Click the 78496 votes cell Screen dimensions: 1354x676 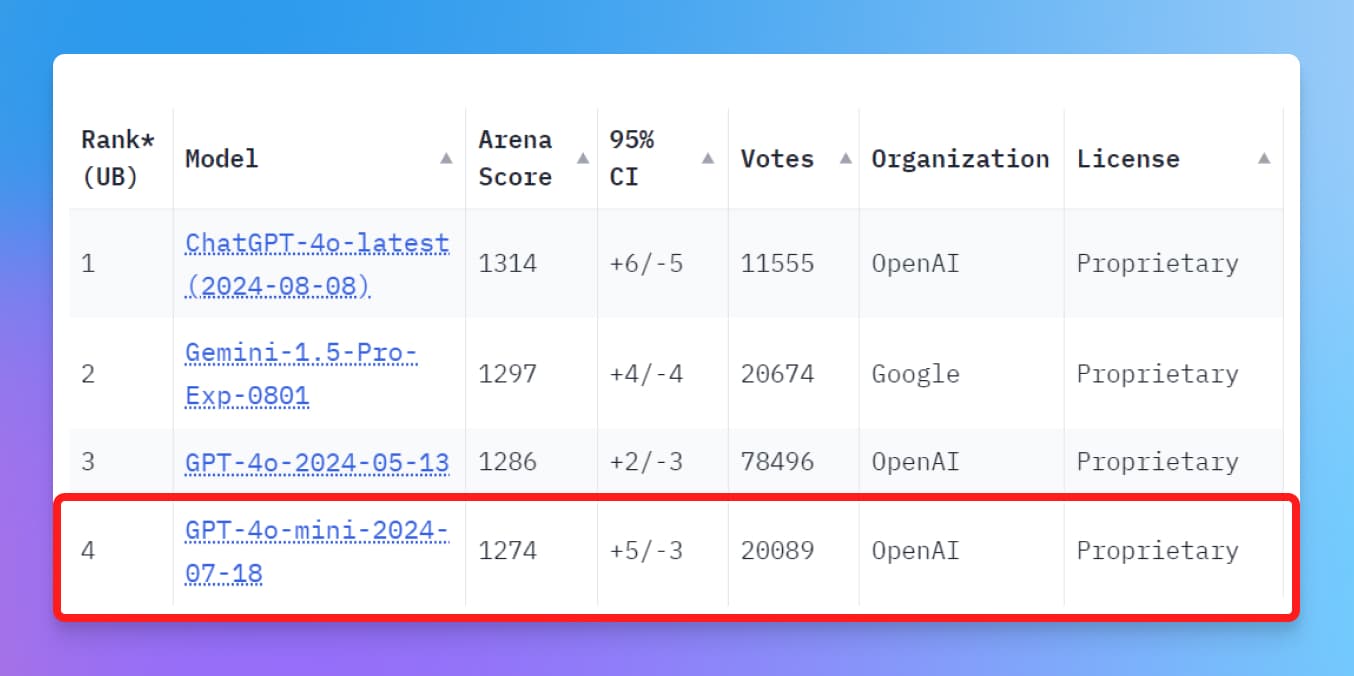[x=777, y=462]
